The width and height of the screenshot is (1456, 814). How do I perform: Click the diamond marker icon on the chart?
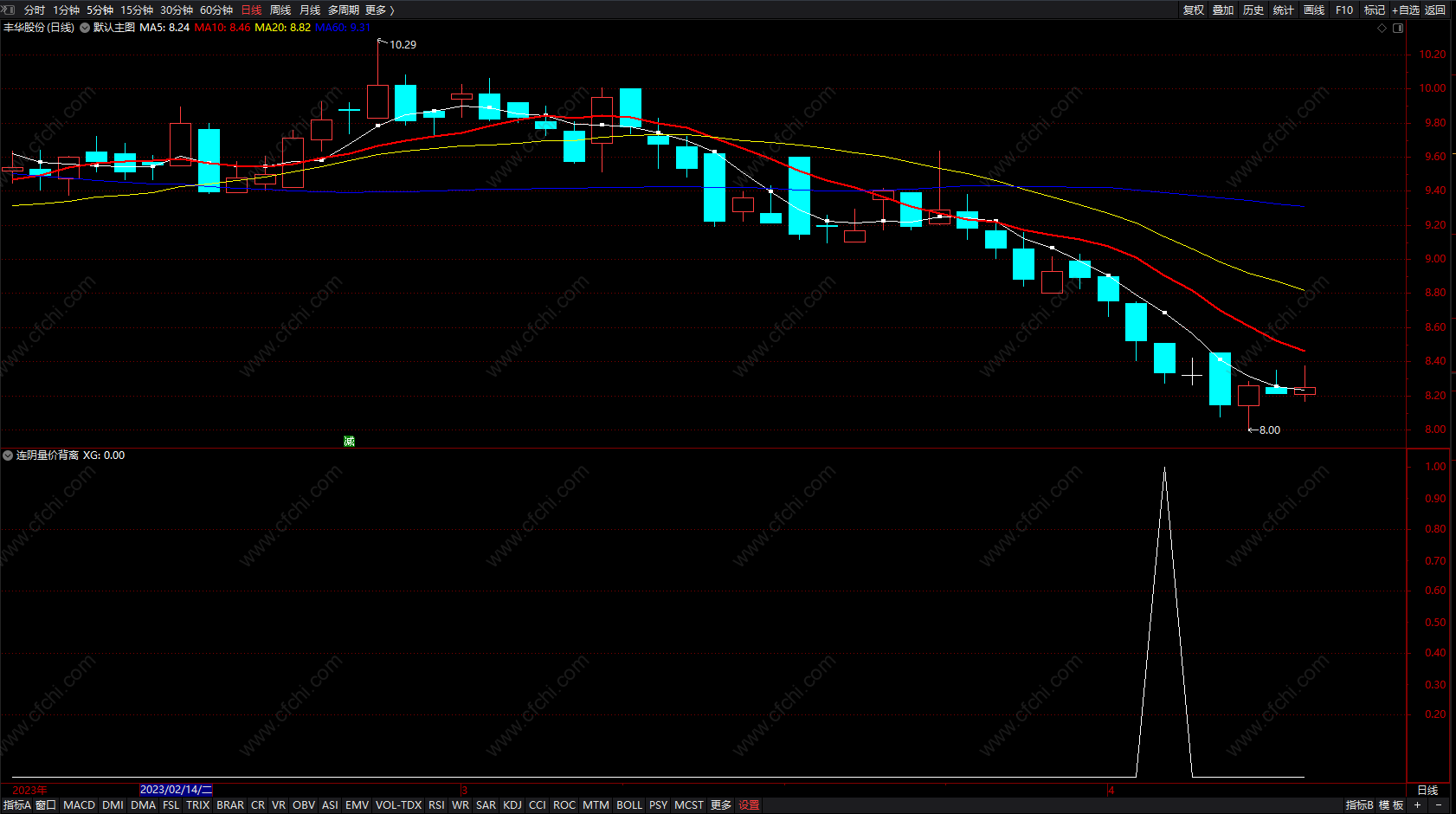point(1382,28)
